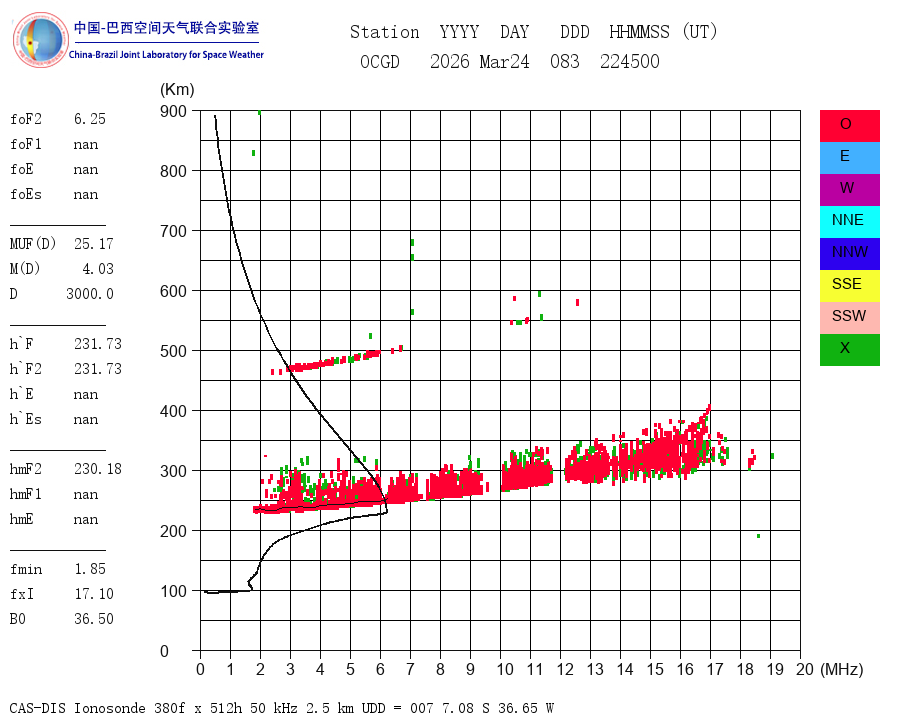
Task: Click the 900 altitude axis label
Action: pos(173,111)
